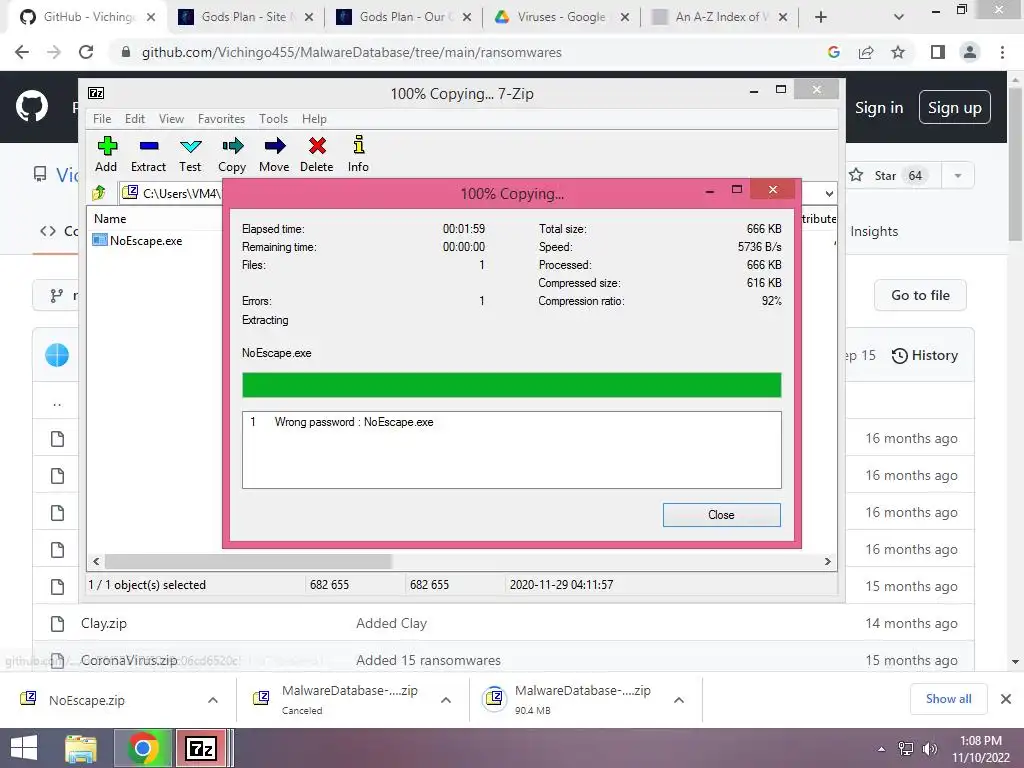Image resolution: width=1024 pixels, height=768 pixels.
Task: Open the Windows Start menu
Action: tap(24, 748)
